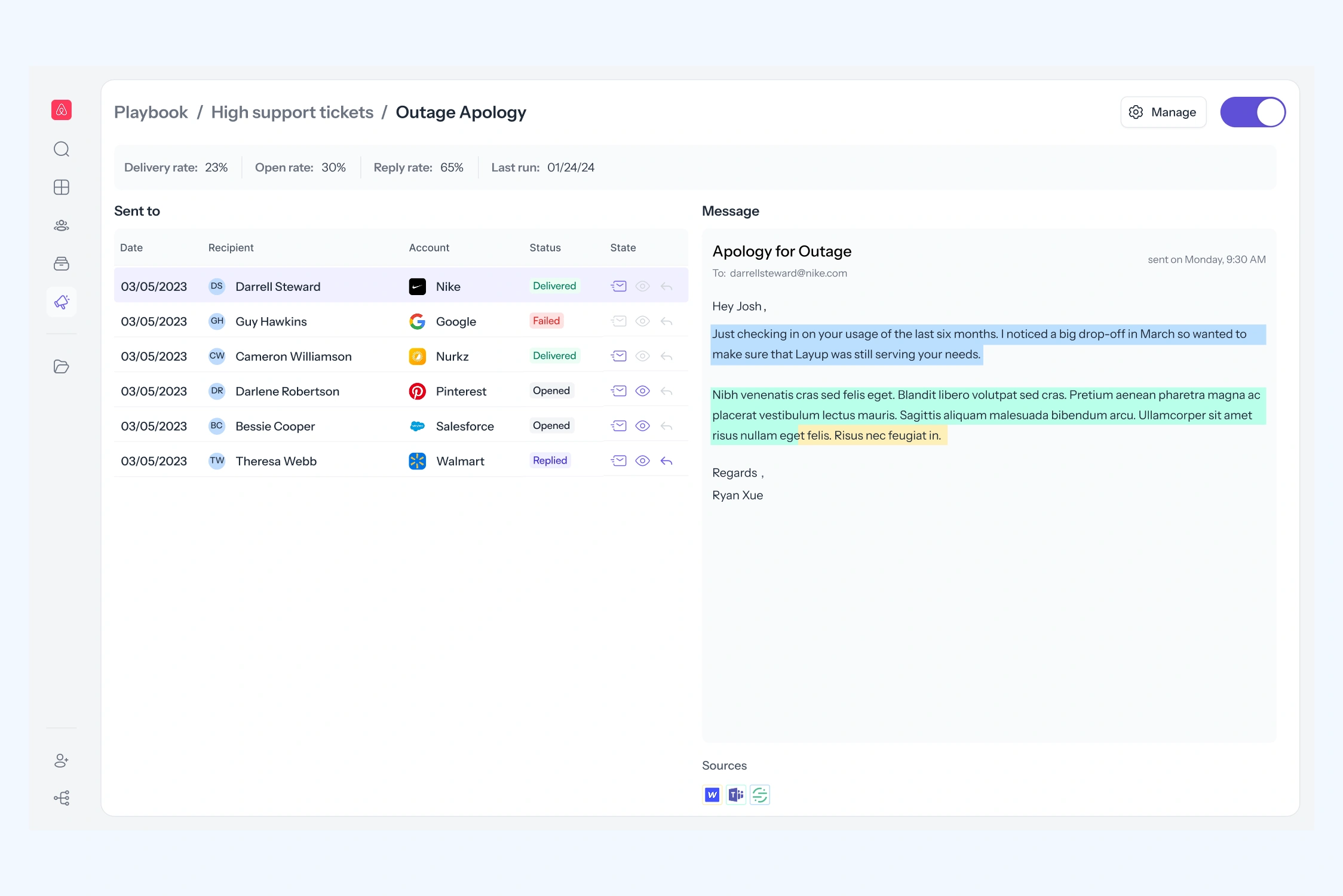
Task: Navigate to High support tickets breadcrumb
Action: click(x=292, y=112)
